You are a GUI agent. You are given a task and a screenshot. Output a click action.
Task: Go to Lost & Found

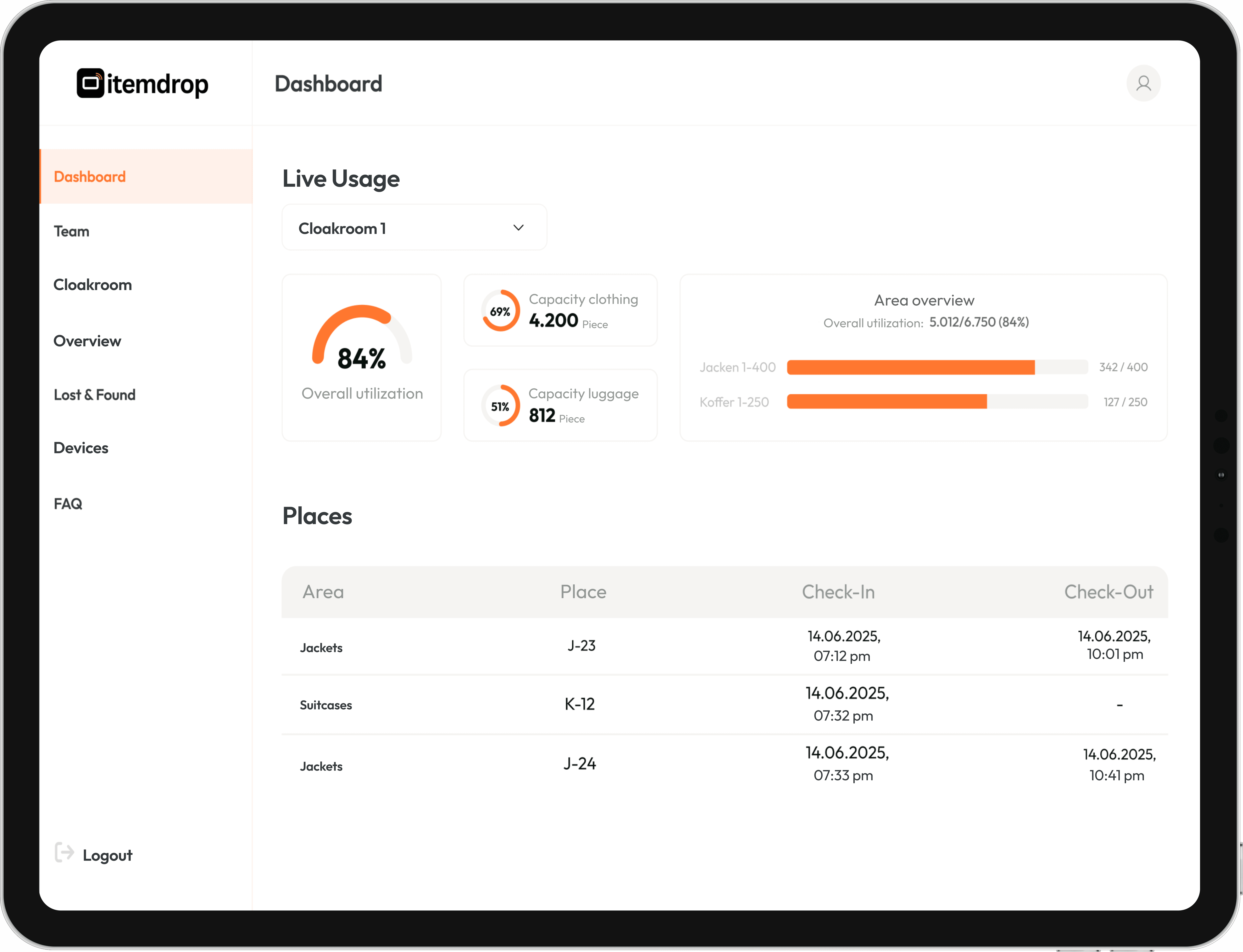click(95, 394)
